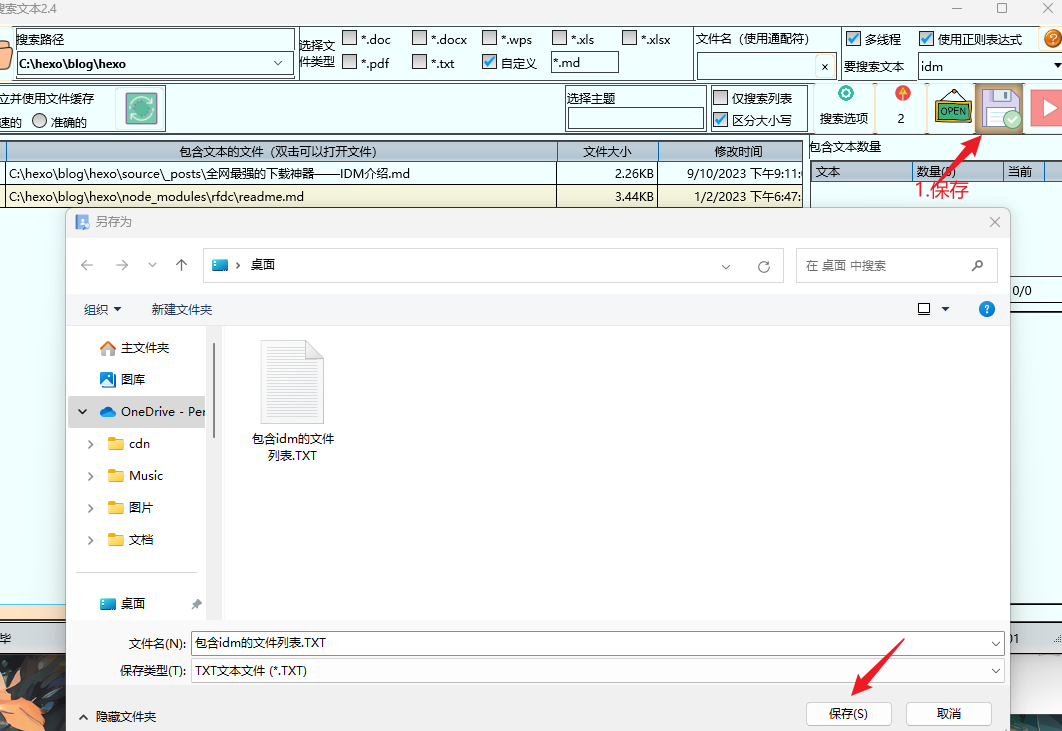Screen dimensions: 1062x731
Task: Click the OPEN file icon in toolbar
Action: click(x=953, y=109)
